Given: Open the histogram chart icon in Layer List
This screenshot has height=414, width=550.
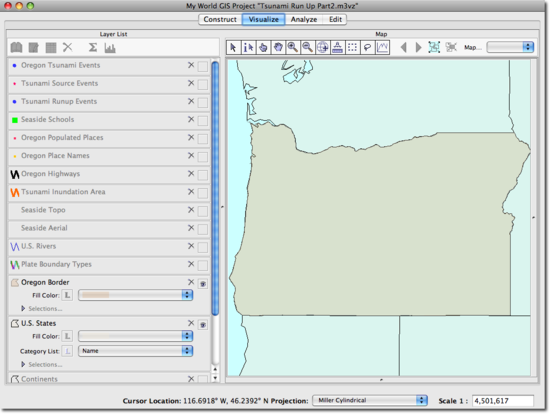Looking at the screenshot, I should pyautogui.click(x=110, y=48).
